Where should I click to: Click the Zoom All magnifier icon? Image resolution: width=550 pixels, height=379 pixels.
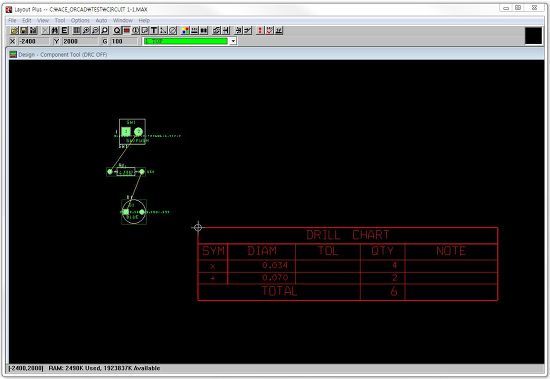click(x=105, y=31)
